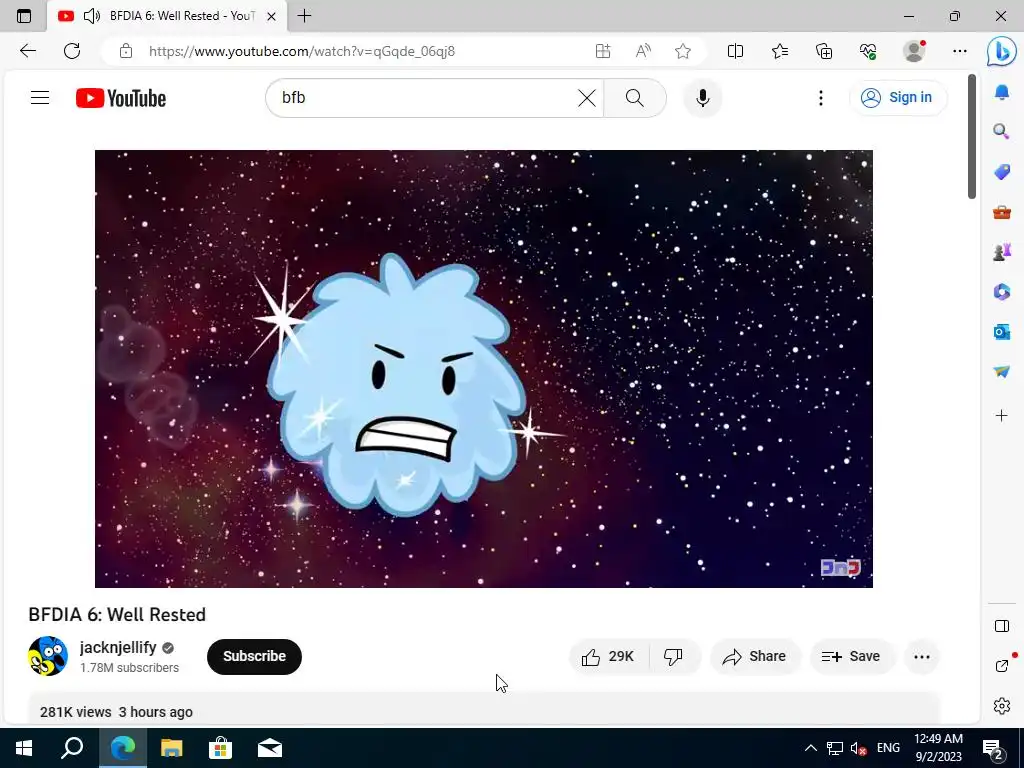Open a new tab
1024x768 pixels.
[x=304, y=16]
